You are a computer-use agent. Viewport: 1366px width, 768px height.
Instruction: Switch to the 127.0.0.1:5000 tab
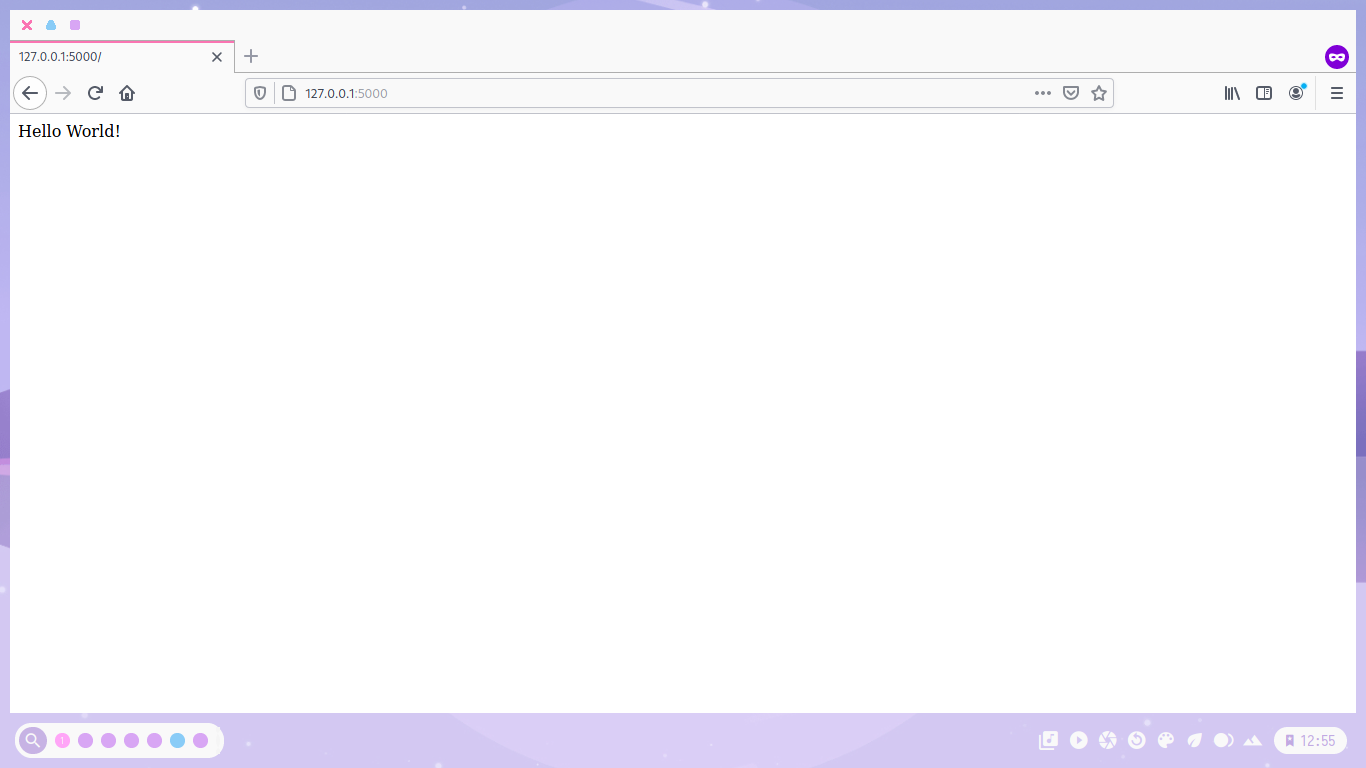(x=110, y=57)
